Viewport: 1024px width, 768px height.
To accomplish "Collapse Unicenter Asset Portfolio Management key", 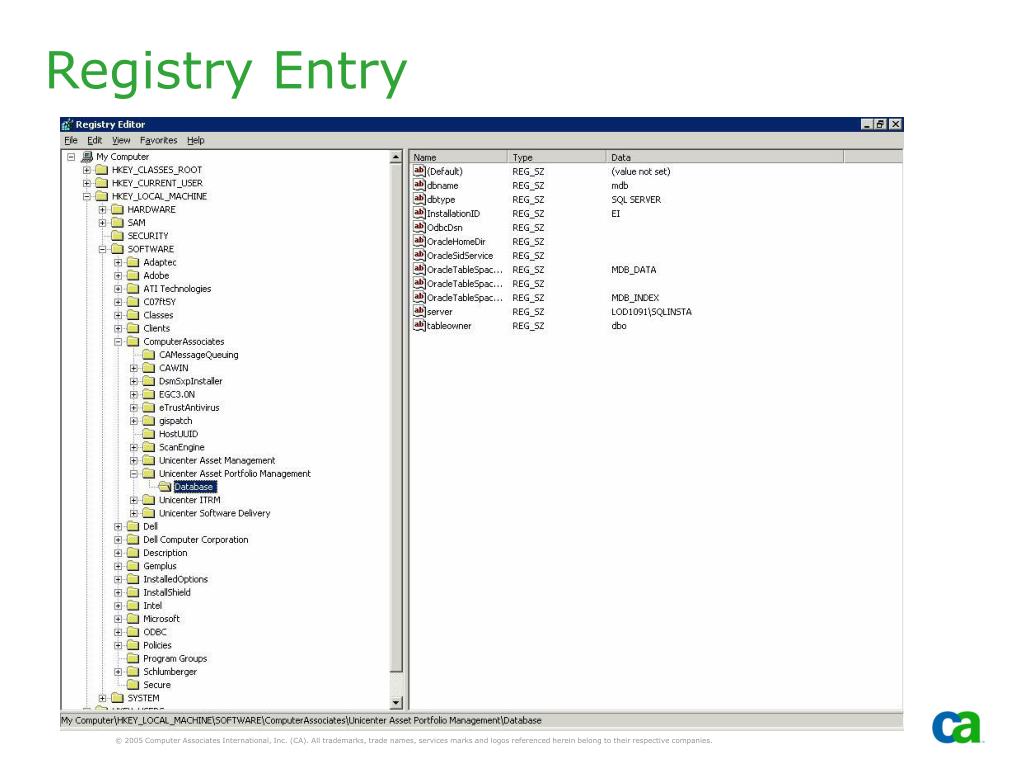I will 134,474.
